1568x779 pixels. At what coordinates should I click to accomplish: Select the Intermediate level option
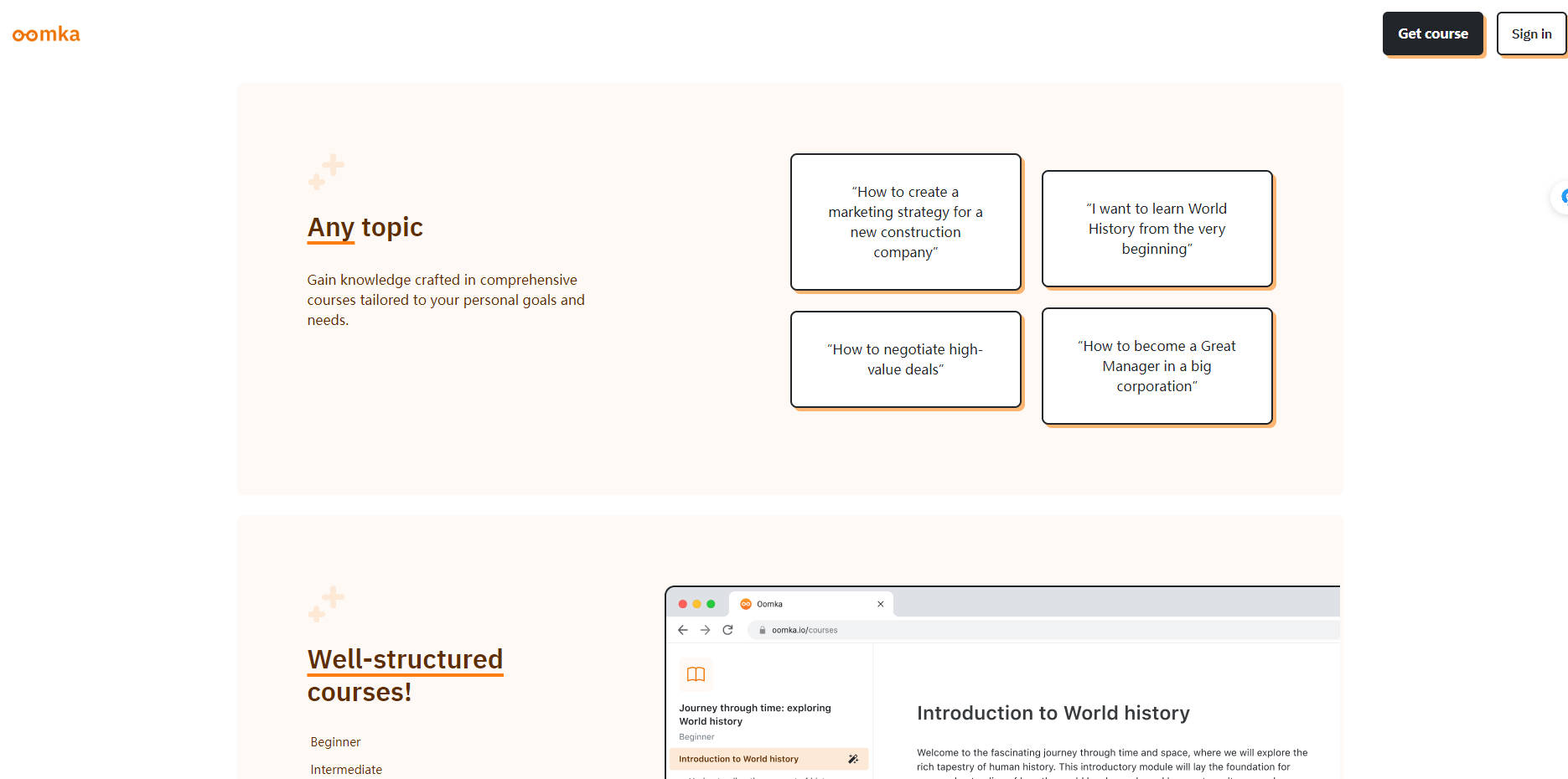(346, 769)
